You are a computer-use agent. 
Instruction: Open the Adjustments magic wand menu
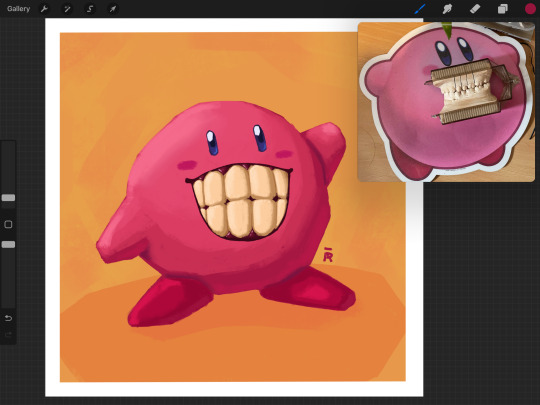(x=67, y=9)
